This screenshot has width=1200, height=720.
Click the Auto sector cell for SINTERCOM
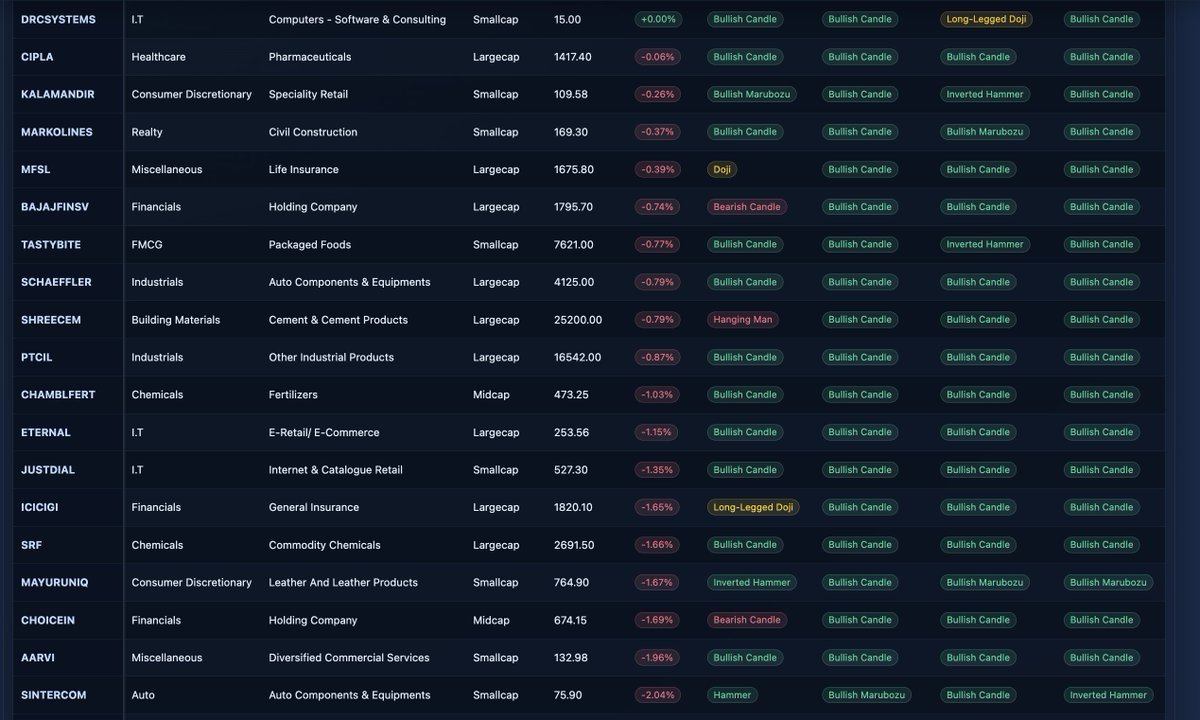coord(143,695)
